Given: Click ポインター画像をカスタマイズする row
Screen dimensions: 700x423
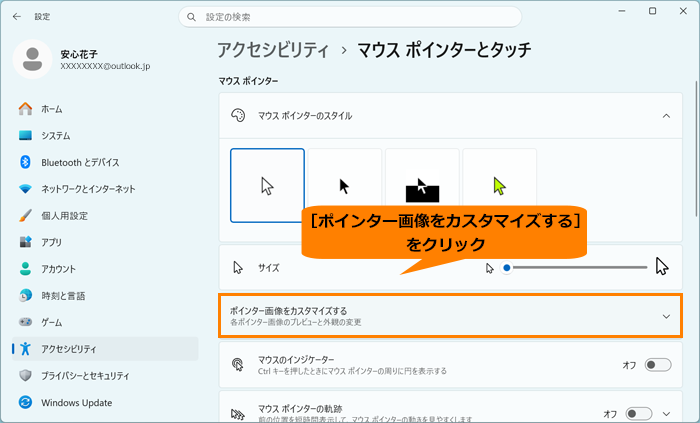Looking at the screenshot, I should (450, 315).
